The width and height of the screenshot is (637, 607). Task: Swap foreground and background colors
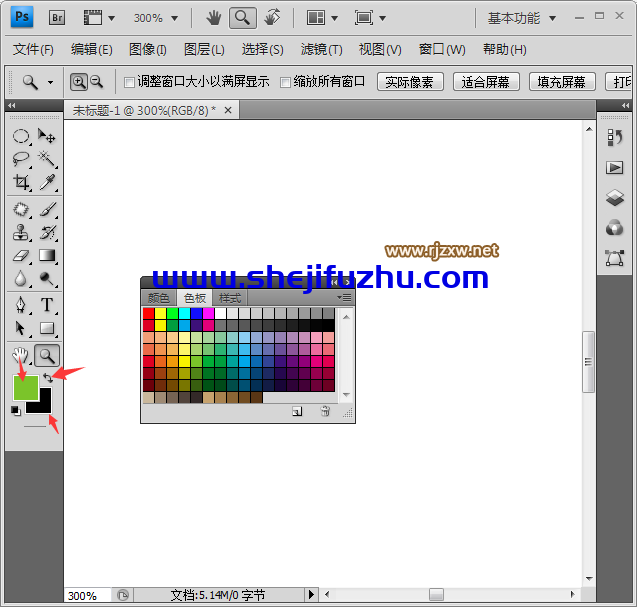[48, 378]
